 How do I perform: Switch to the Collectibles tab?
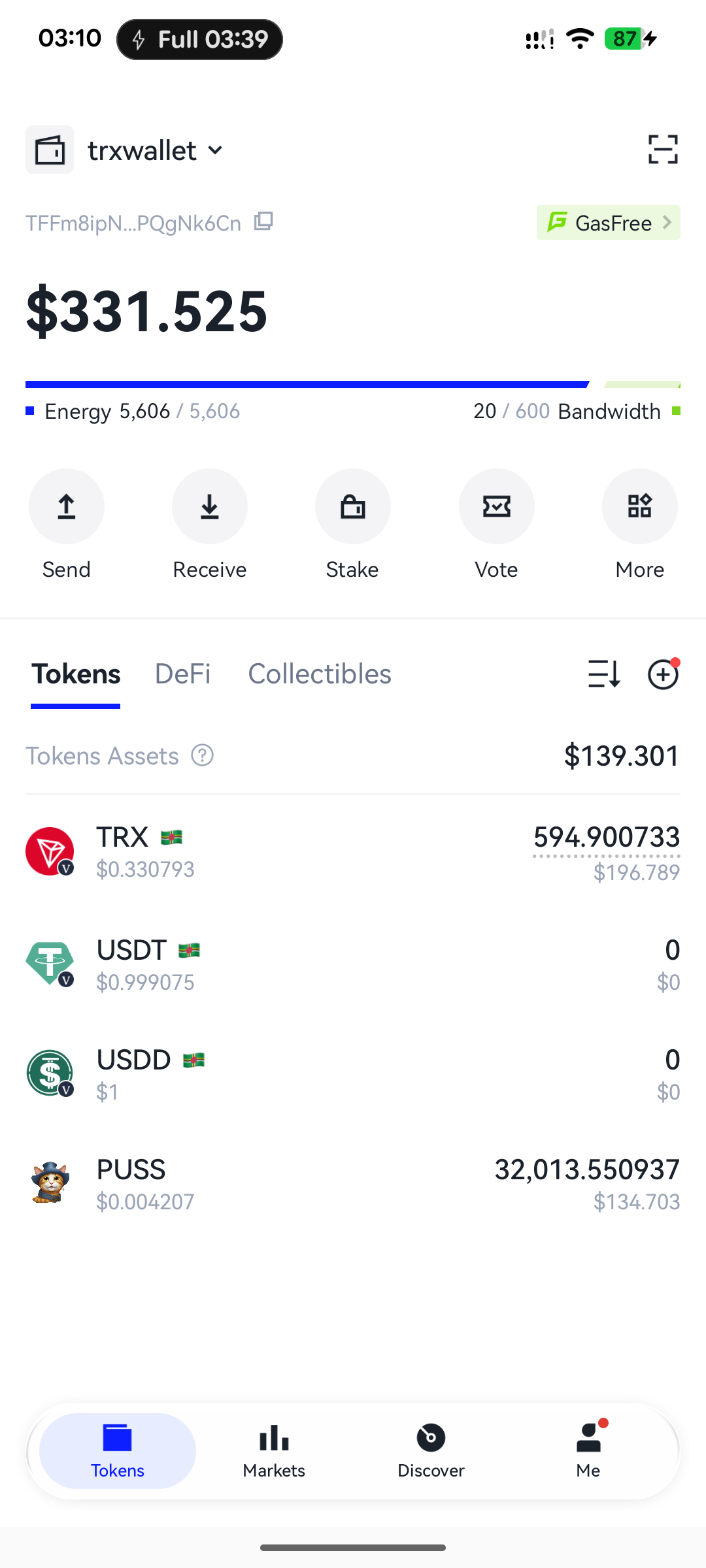click(x=320, y=674)
